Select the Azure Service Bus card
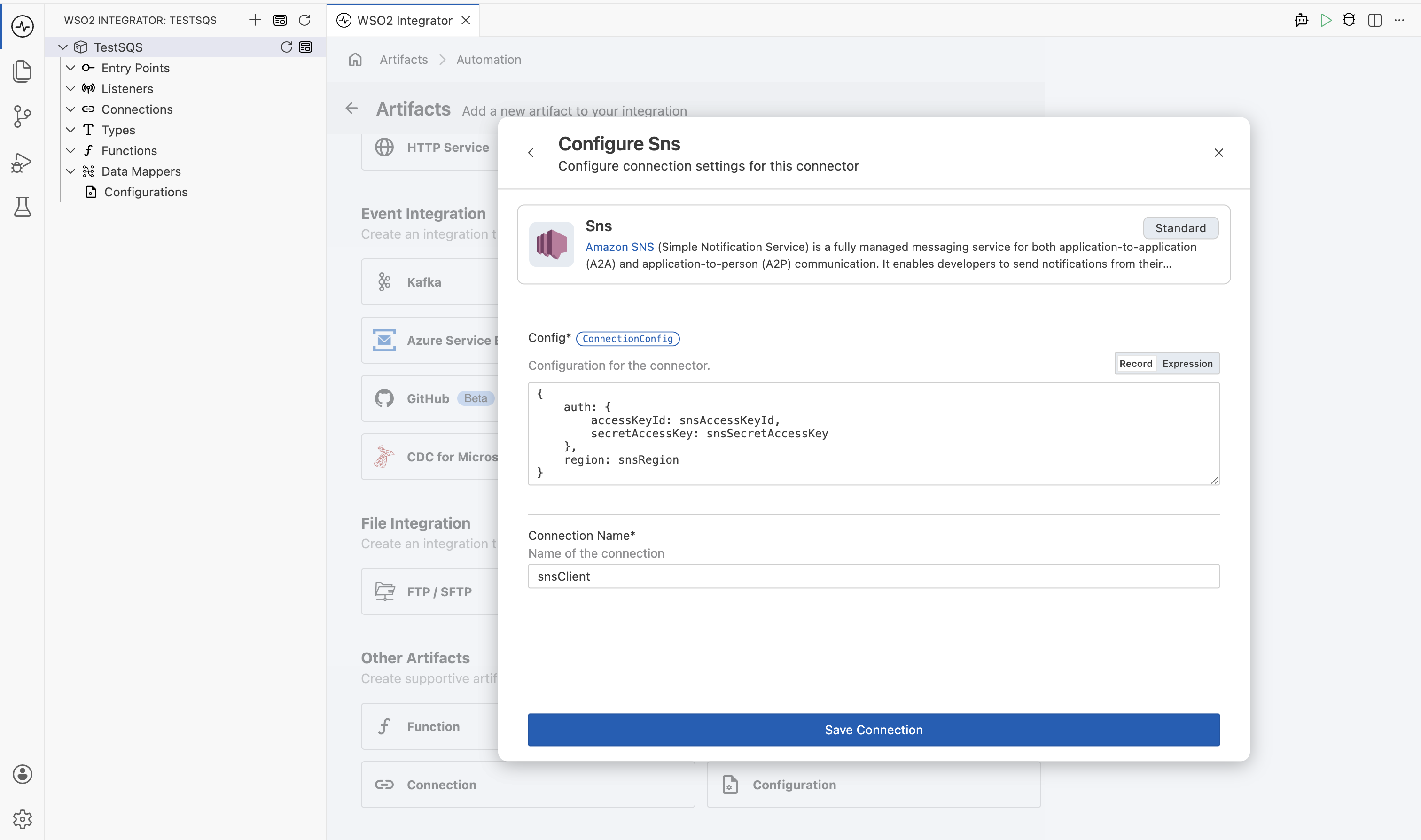This screenshot has height=840, width=1421. (x=429, y=340)
